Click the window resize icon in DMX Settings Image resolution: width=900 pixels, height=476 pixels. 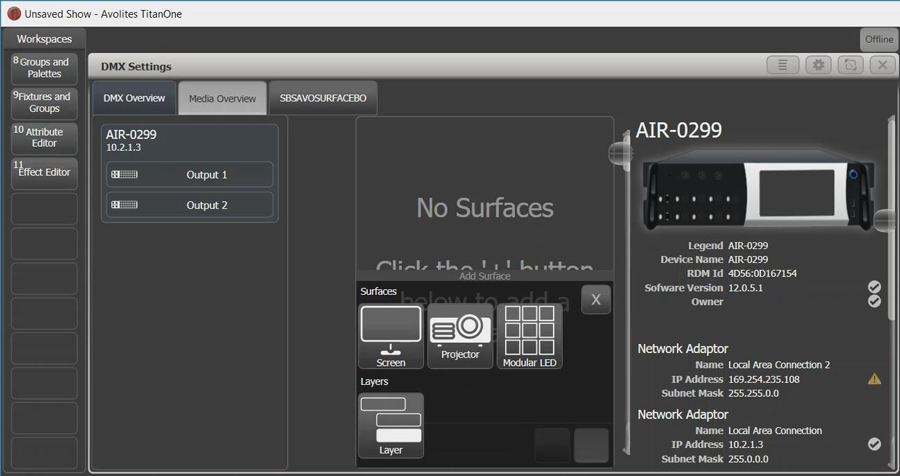coord(851,65)
